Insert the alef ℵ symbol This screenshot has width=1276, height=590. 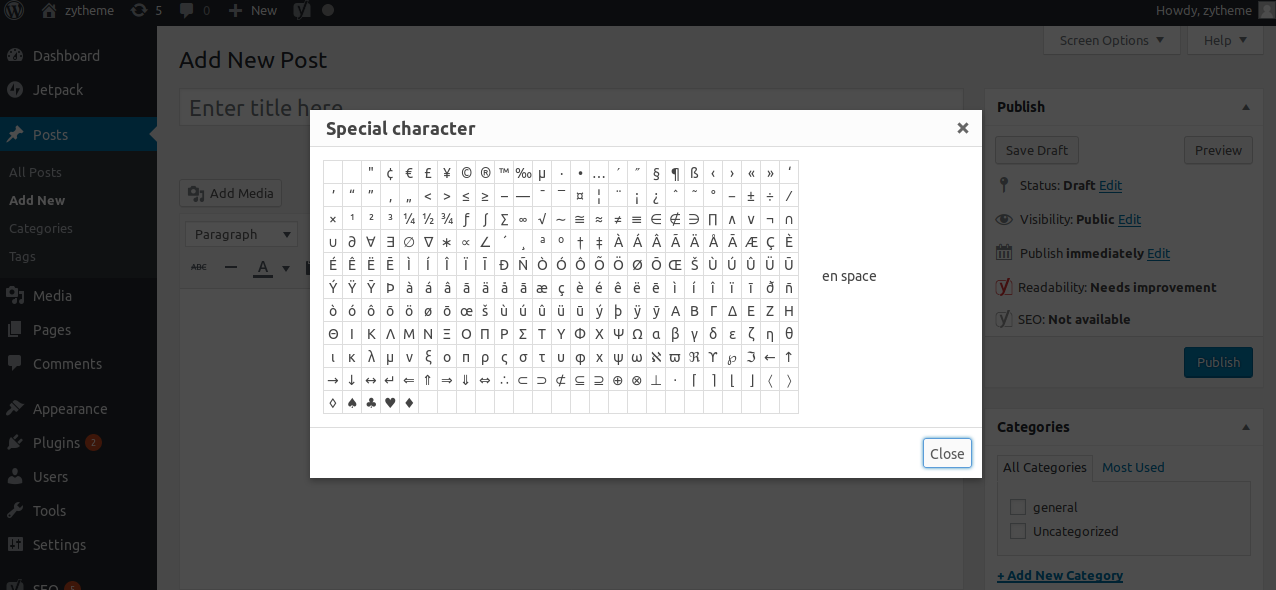[656, 357]
